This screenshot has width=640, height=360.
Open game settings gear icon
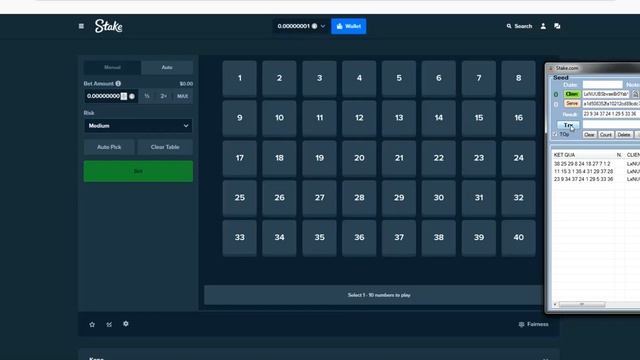click(x=126, y=324)
